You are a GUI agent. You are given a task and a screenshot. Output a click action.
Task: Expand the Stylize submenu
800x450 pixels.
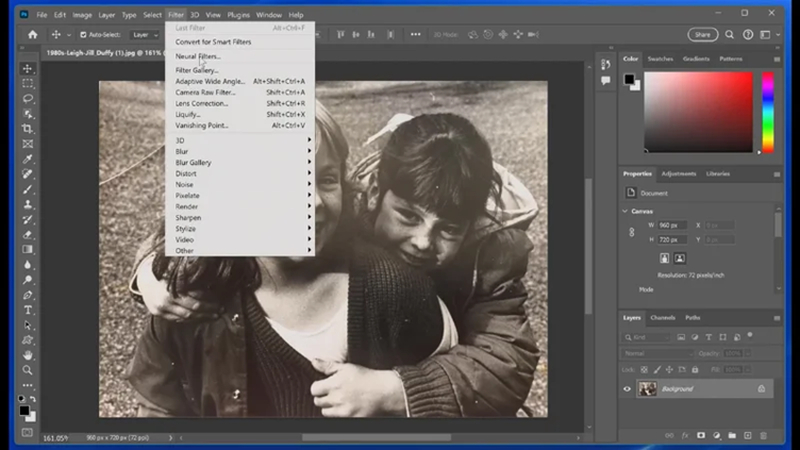[x=240, y=229]
